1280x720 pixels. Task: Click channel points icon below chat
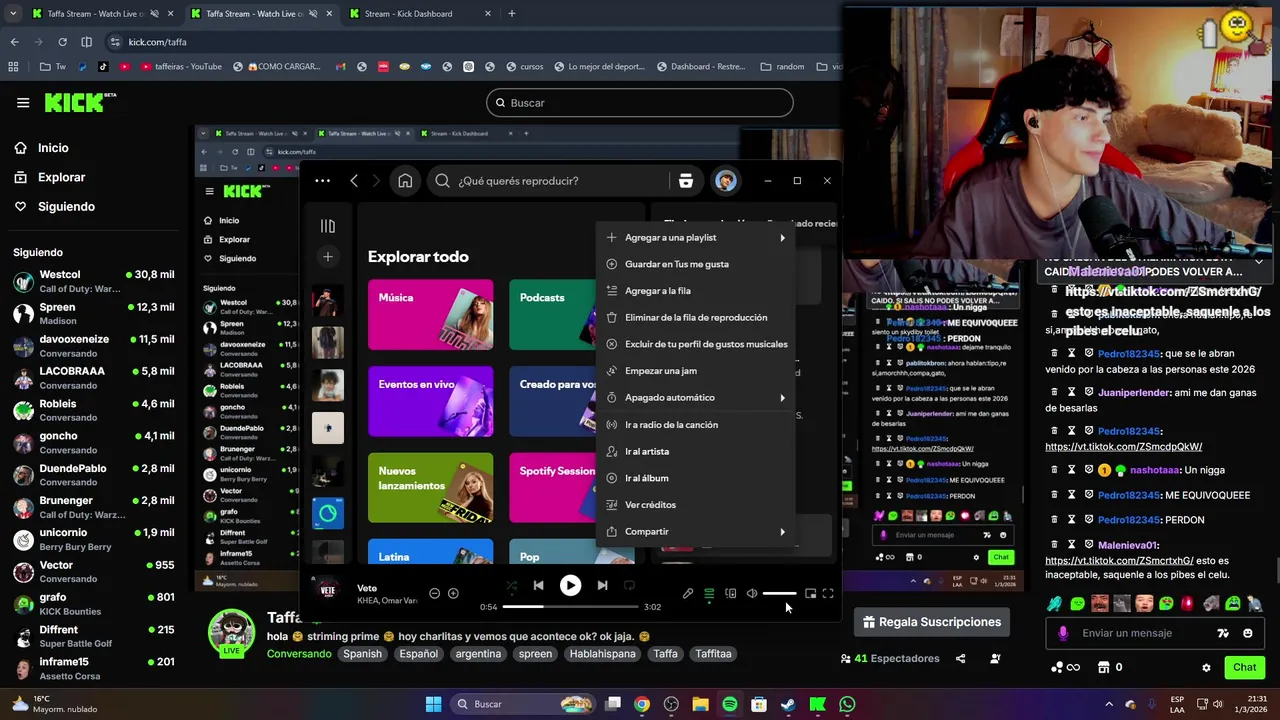pyautogui.click(x=1058, y=667)
